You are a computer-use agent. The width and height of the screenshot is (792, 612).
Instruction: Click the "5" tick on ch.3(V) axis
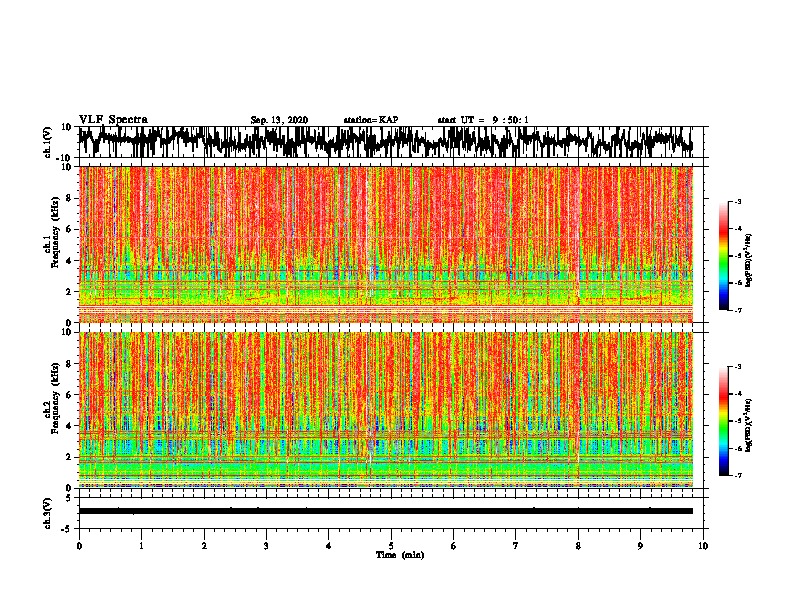69,498
